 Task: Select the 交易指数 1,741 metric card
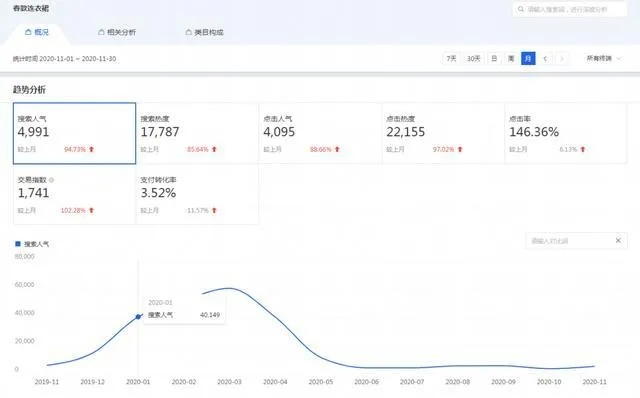(x=74, y=194)
